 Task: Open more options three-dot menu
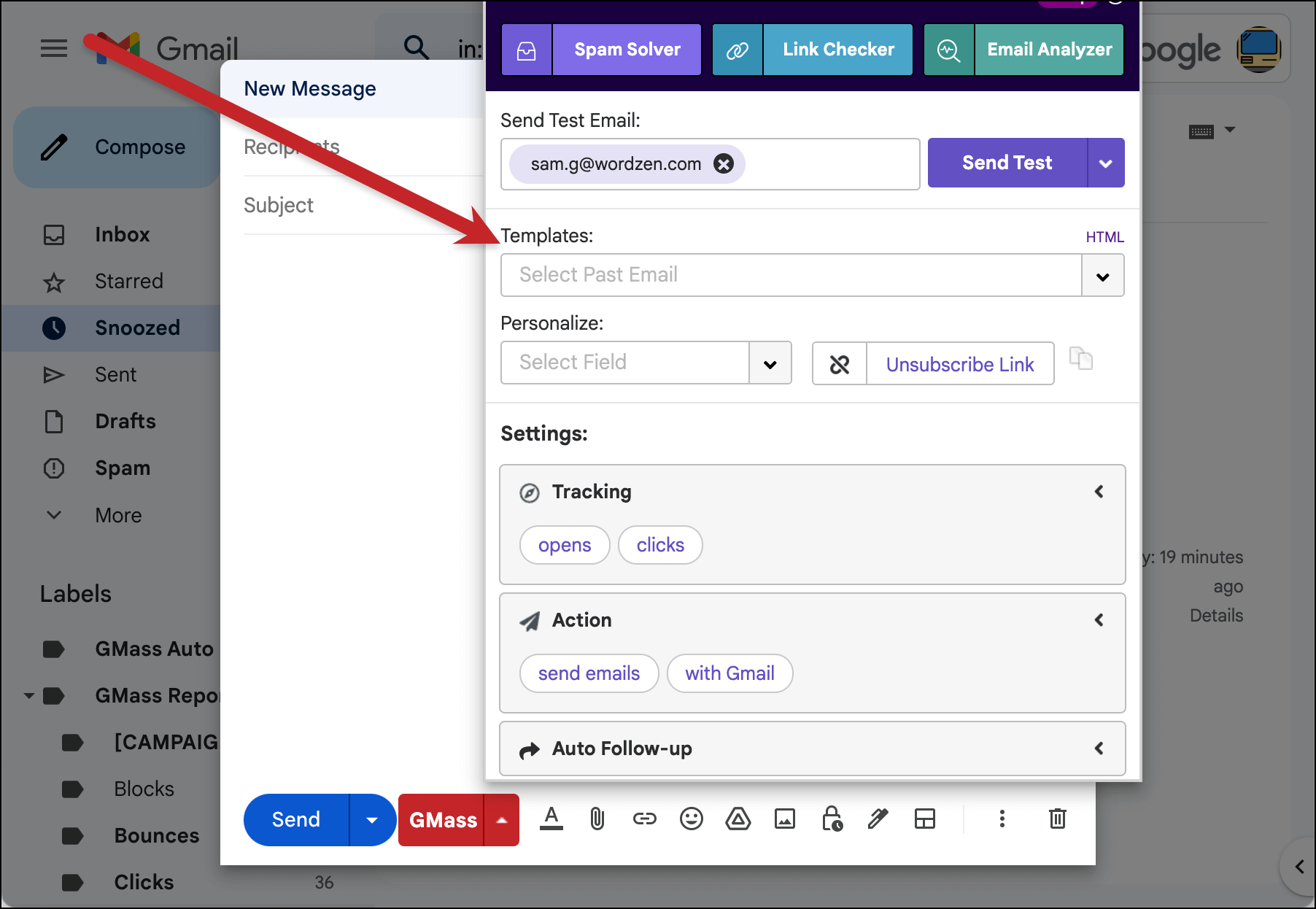[x=1002, y=819]
